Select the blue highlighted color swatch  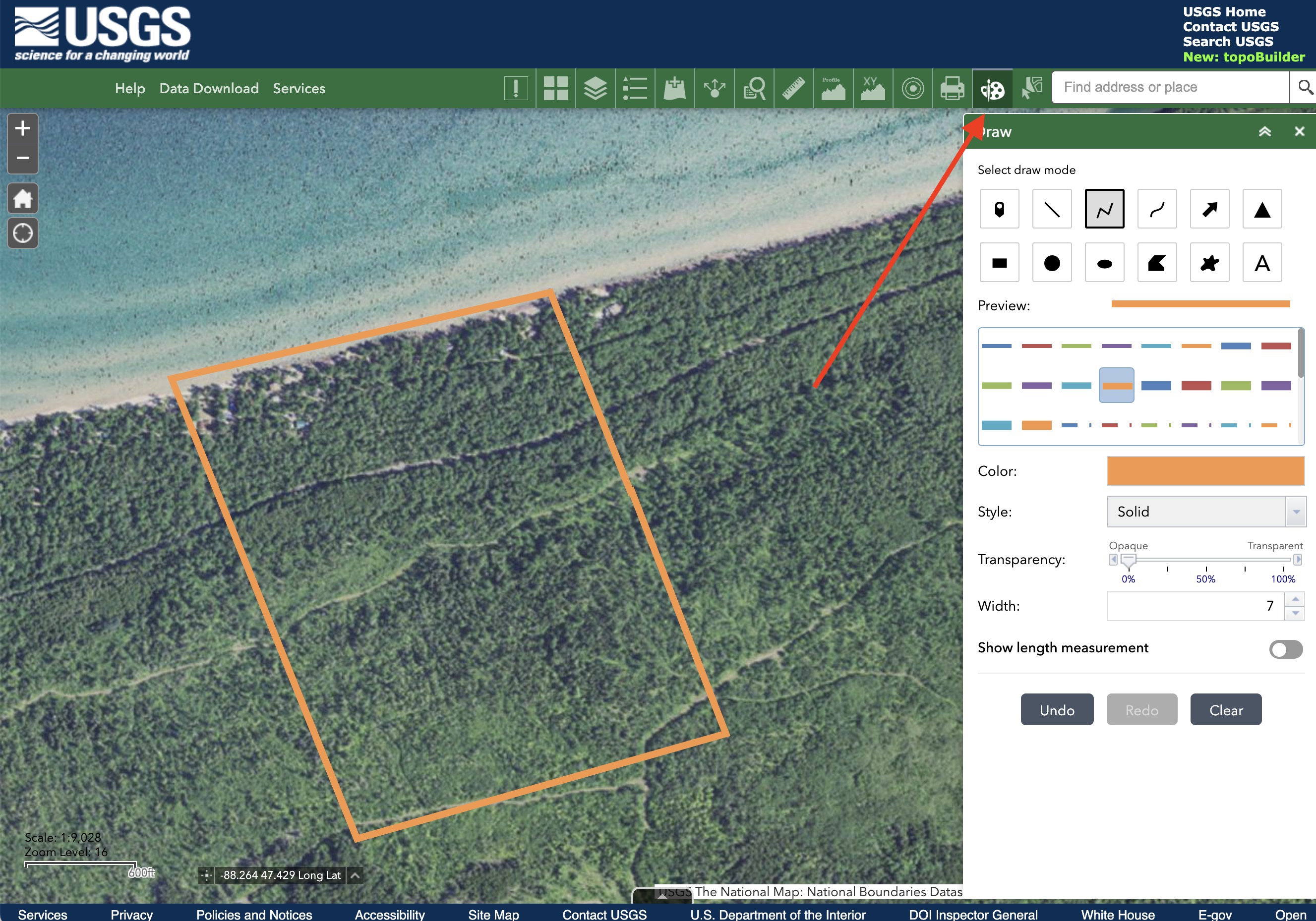pos(1116,385)
